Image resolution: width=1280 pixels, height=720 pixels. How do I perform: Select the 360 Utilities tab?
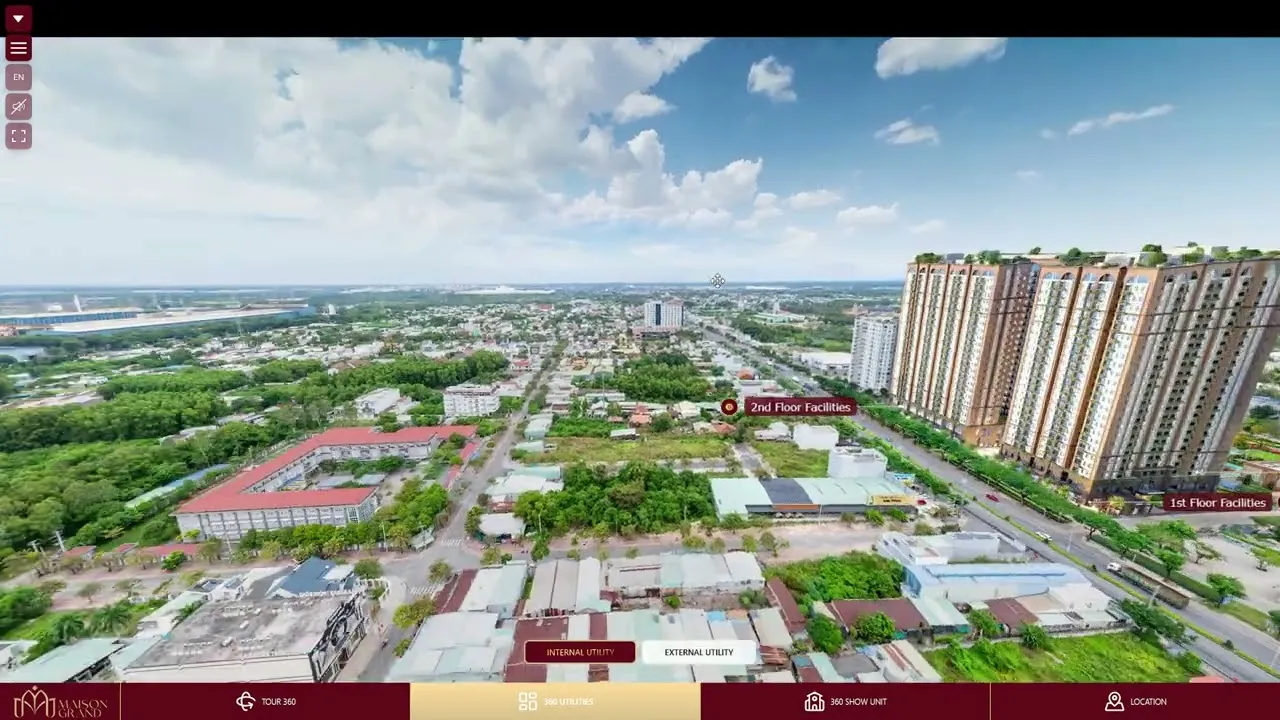pos(568,702)
